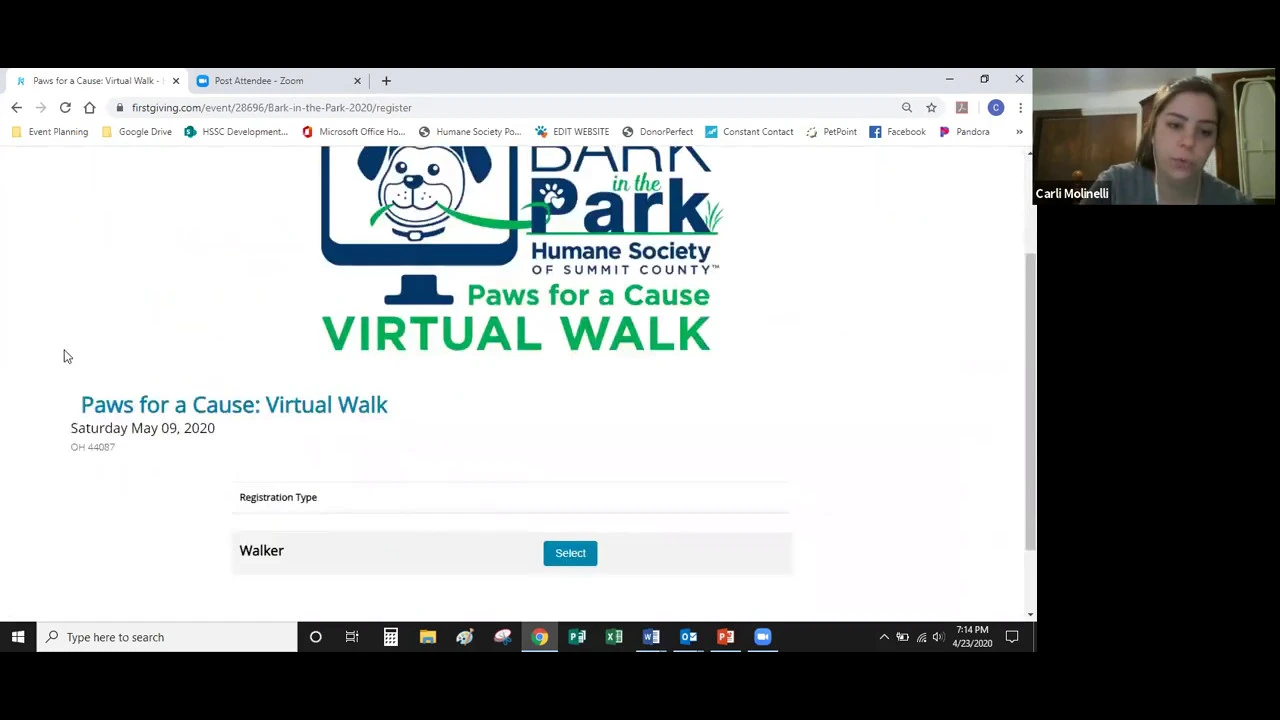Image resolution: width=1280 pixels, height=720 pixels.
Task: Click the Bark in the Park logo image
Action: click(x=521, y=250)
